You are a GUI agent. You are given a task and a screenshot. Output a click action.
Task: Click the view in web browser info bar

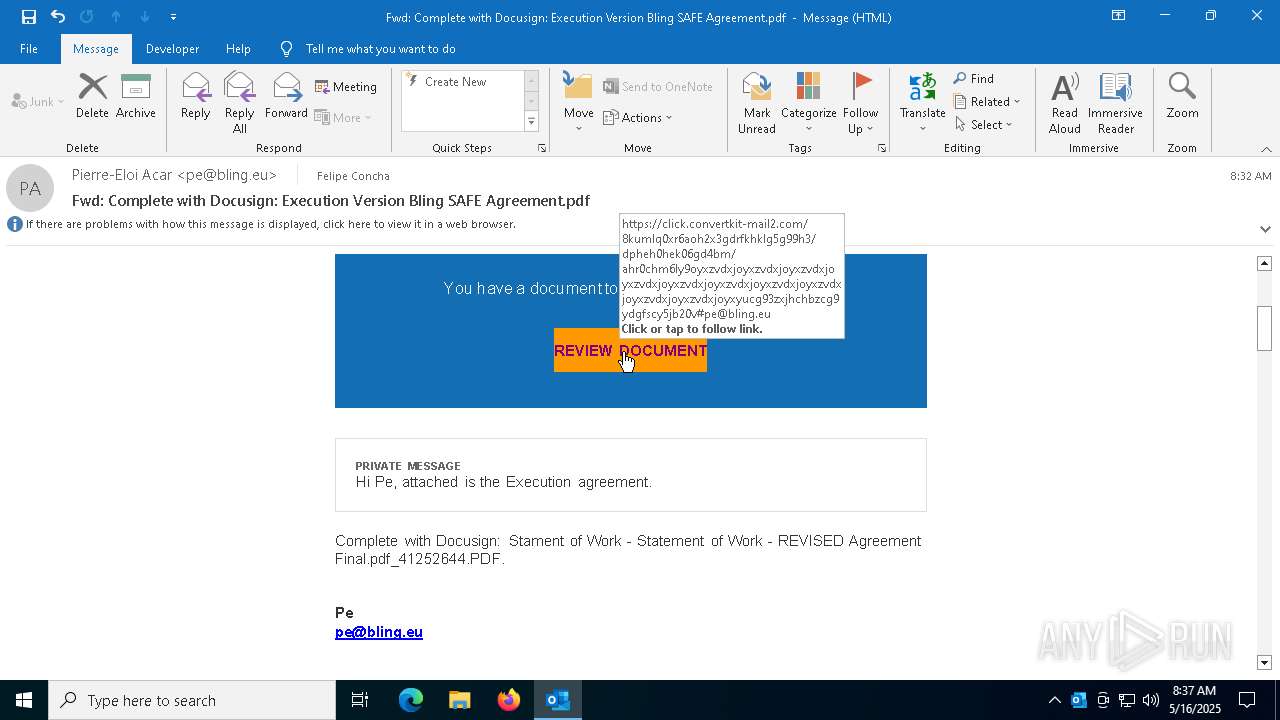tap(270, 224)
